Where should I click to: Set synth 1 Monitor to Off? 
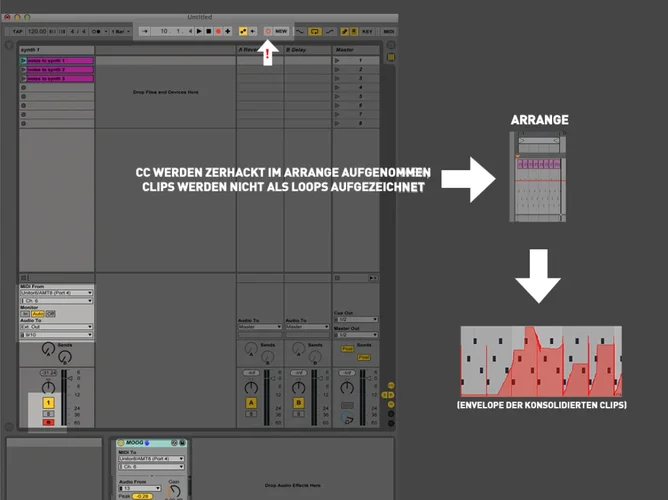pyautogui.click(x=51, y=313)
